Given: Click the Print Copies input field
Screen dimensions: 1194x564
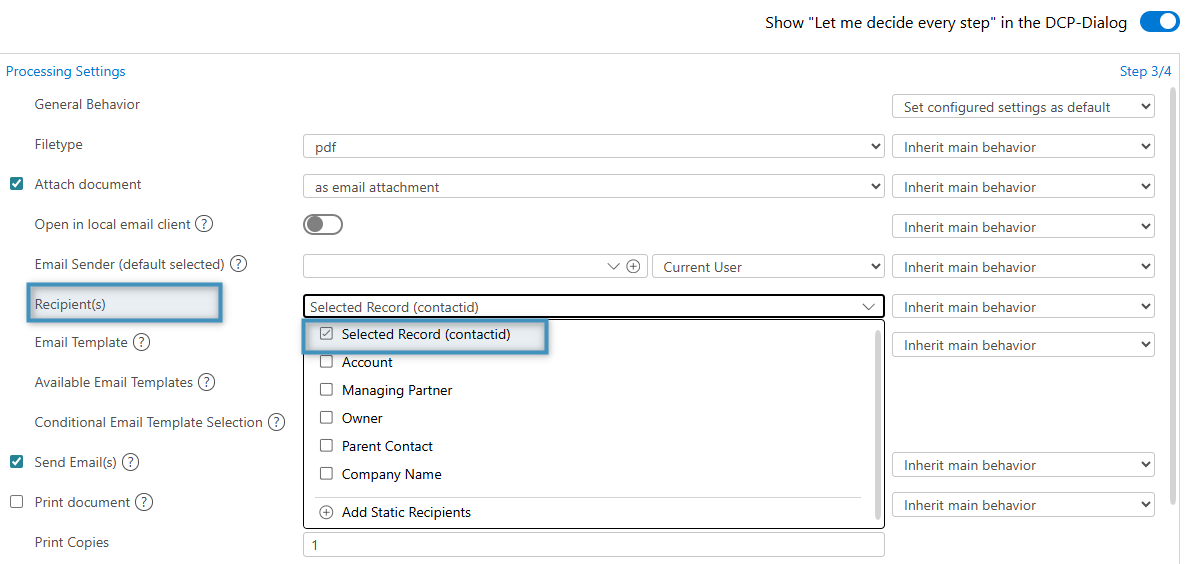Looking at the screenshot, I should (593, 545).
